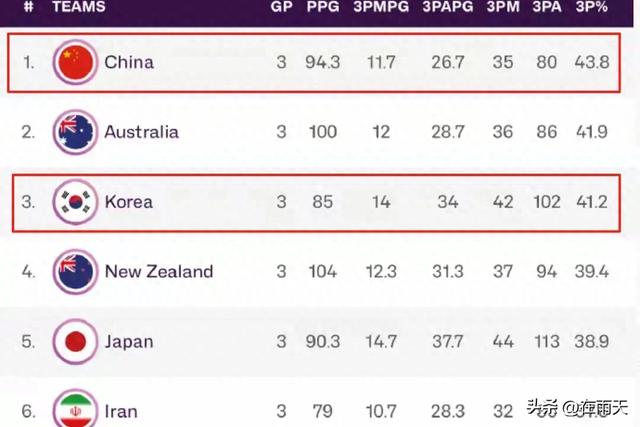Click the New Zealand flag icon
Image resolution: width=640 pixels, height=427 pixels.
75,271
